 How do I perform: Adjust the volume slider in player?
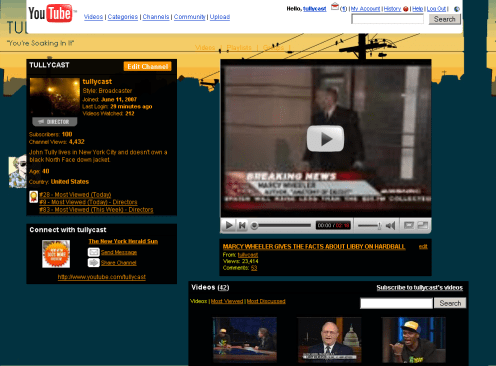click(x=370, y=226)
